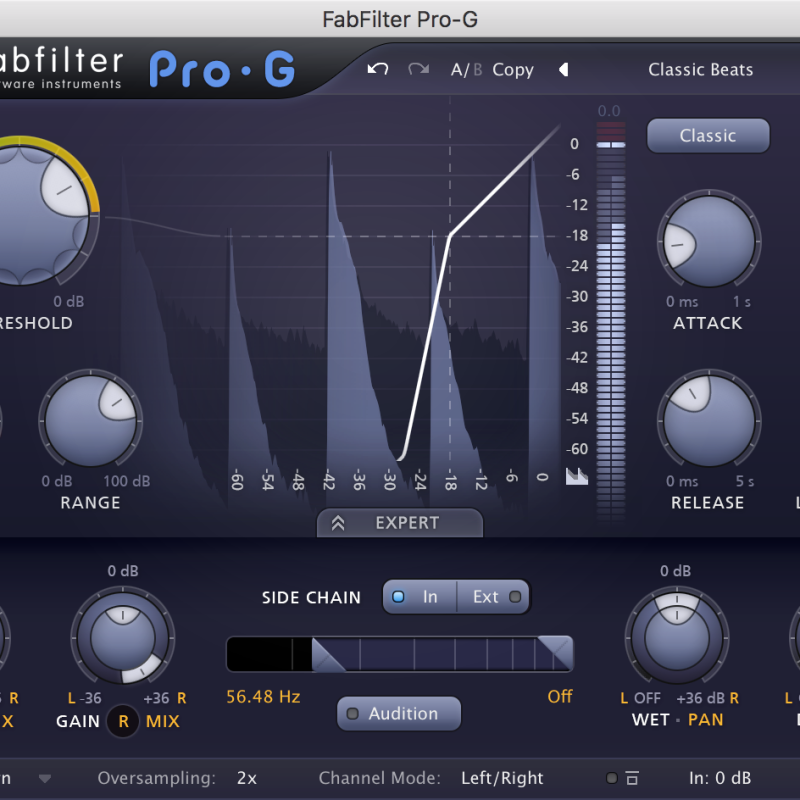Click the 0 dB label under the THRESHOLD knob
This screenshot has height=800, width=800.
(68, 302)
